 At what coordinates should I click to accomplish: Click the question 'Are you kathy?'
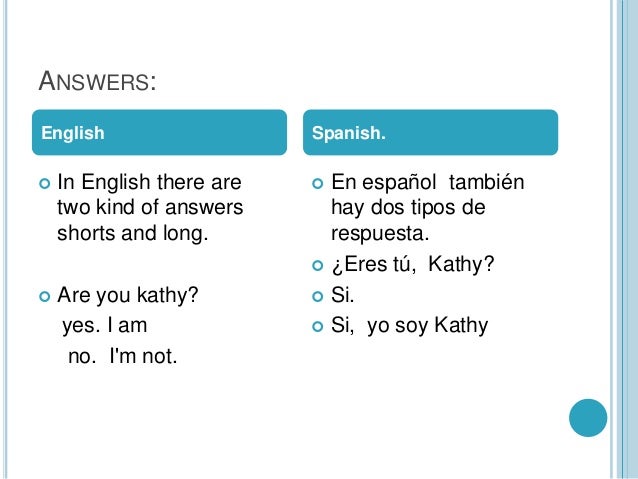(128, 295)
